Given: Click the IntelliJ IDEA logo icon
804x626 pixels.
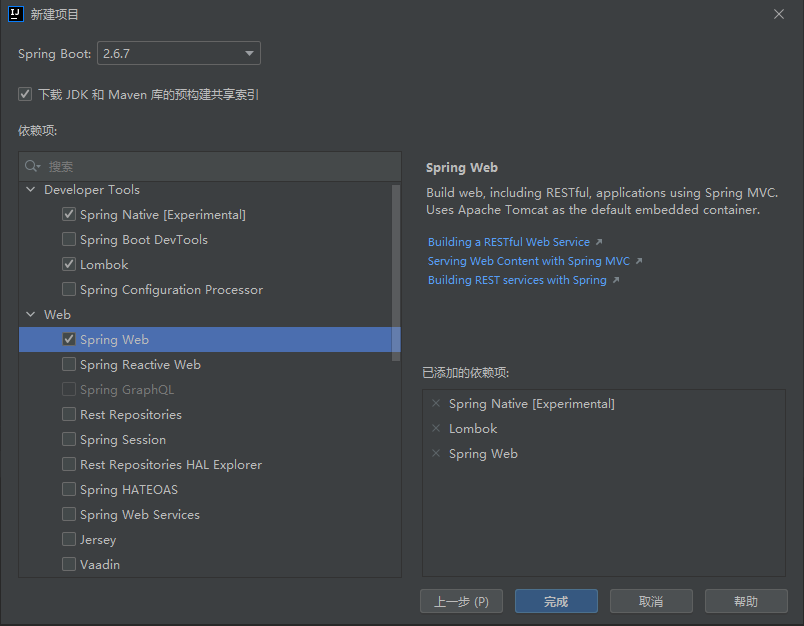Looking at the screenshot, I should coord(16,14).
